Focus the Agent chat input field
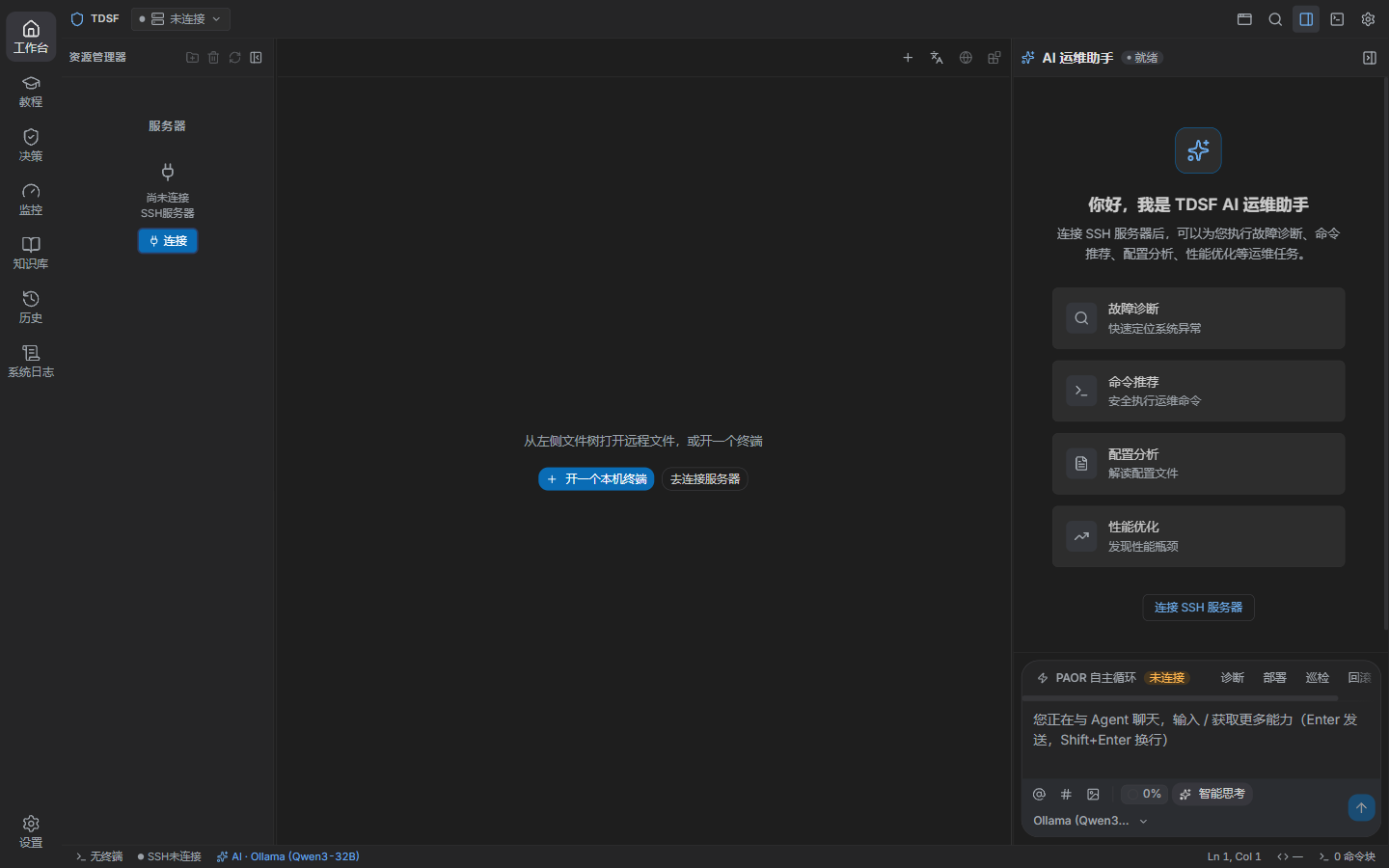1389x868 pixels. tap(1201, 741)
